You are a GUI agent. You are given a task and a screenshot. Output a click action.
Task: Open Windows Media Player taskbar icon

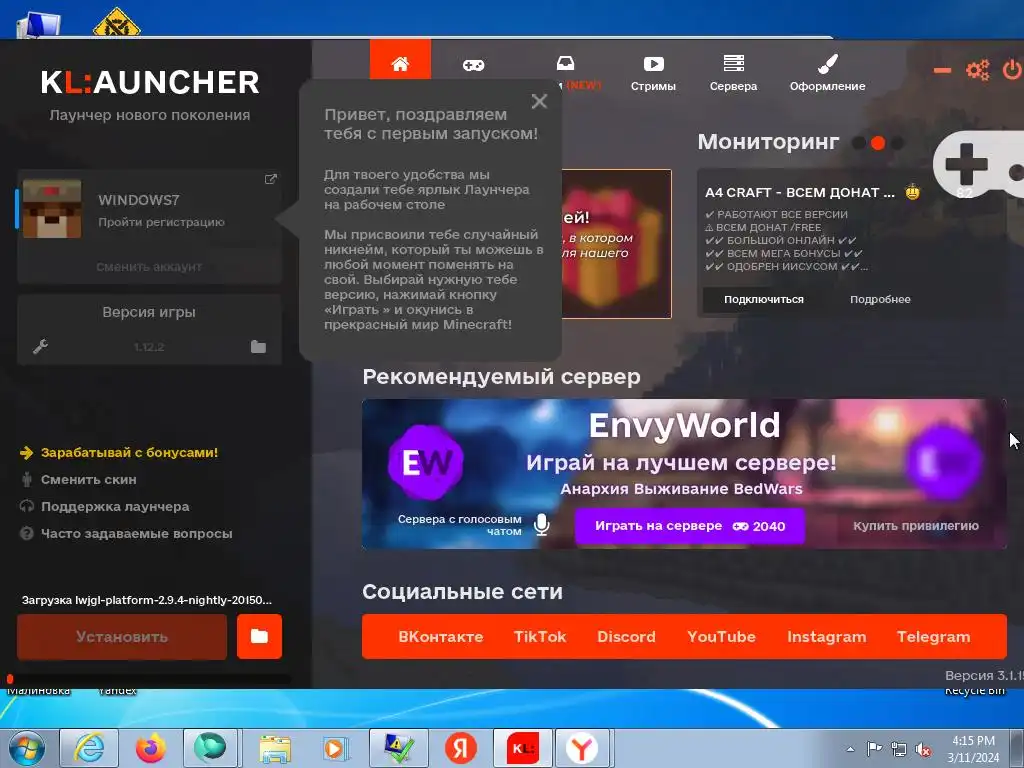coord(336,748)
